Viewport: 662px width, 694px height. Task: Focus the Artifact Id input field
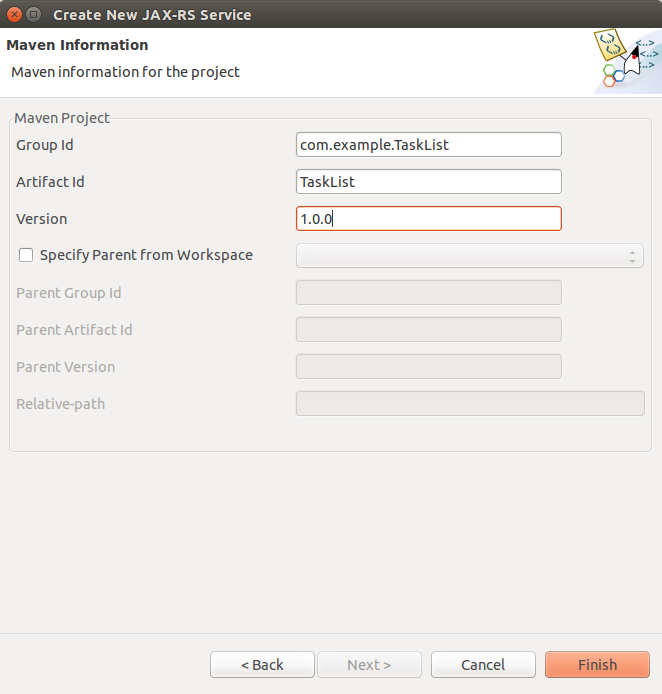coord(428,181)
